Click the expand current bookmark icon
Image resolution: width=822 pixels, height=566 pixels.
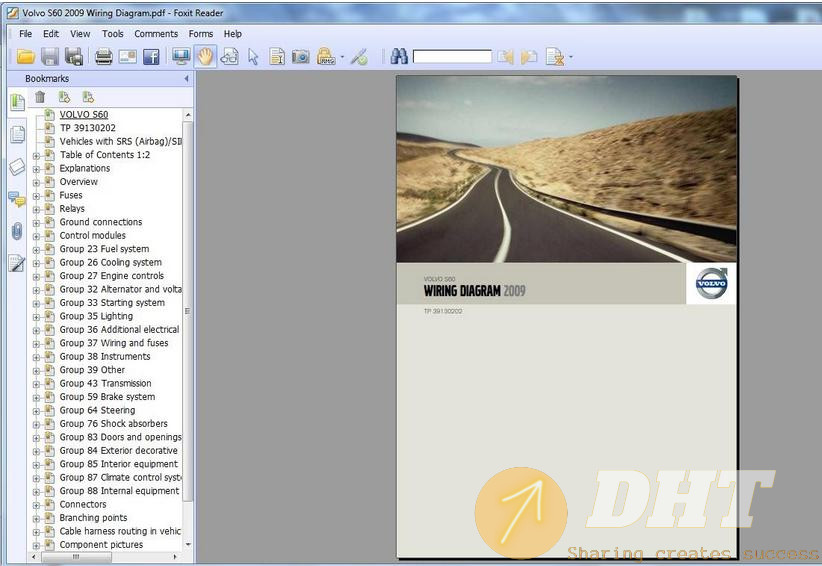pyautogui.click(x=64, y=97)
